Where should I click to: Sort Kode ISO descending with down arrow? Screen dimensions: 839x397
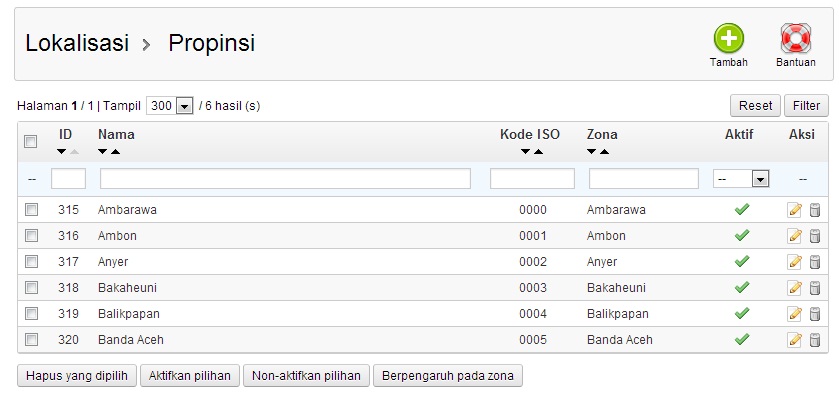click(x=525, y=152)
